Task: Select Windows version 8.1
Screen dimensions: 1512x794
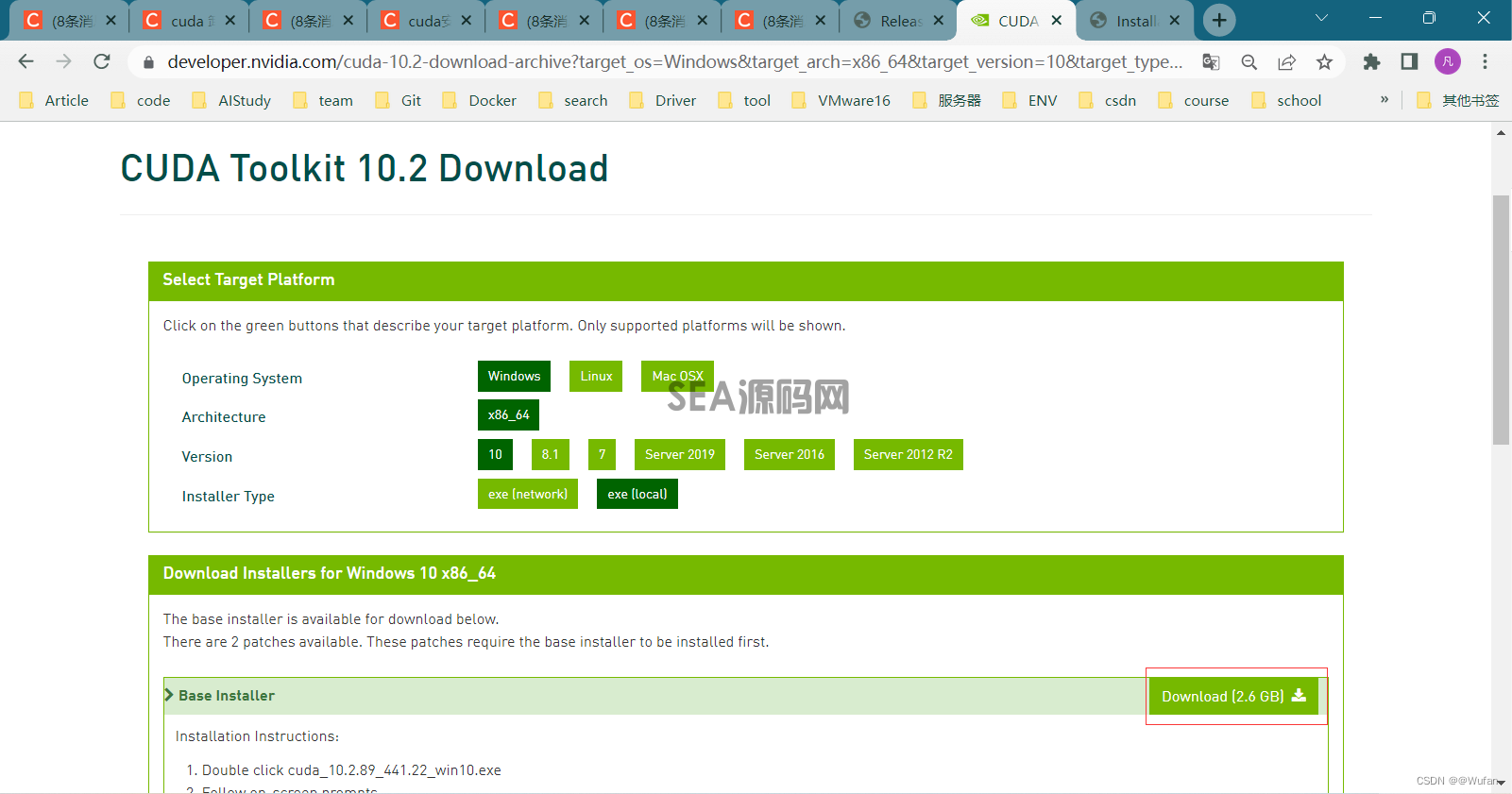Action: pos(550,454)
